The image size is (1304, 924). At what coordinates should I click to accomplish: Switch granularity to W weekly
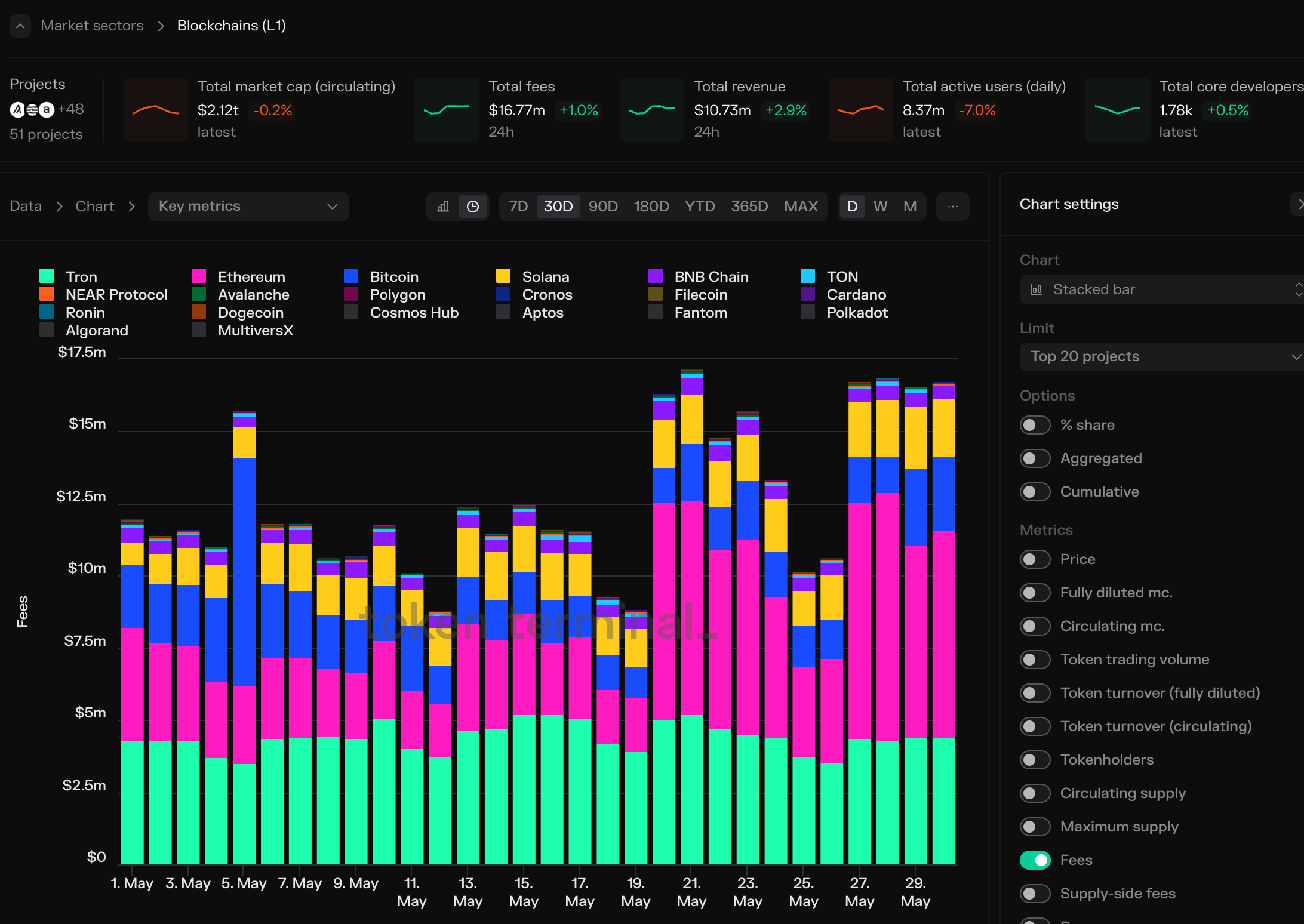880,207
